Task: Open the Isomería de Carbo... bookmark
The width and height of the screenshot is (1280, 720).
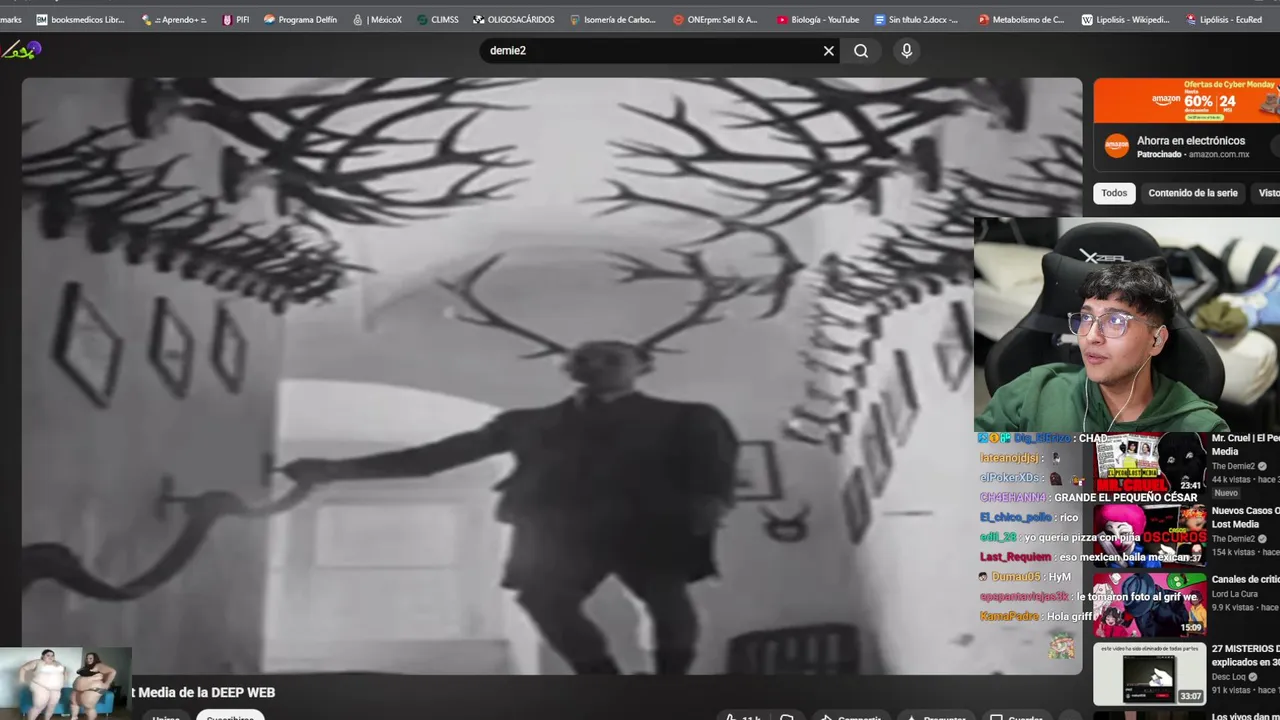Action: (613, 19)
